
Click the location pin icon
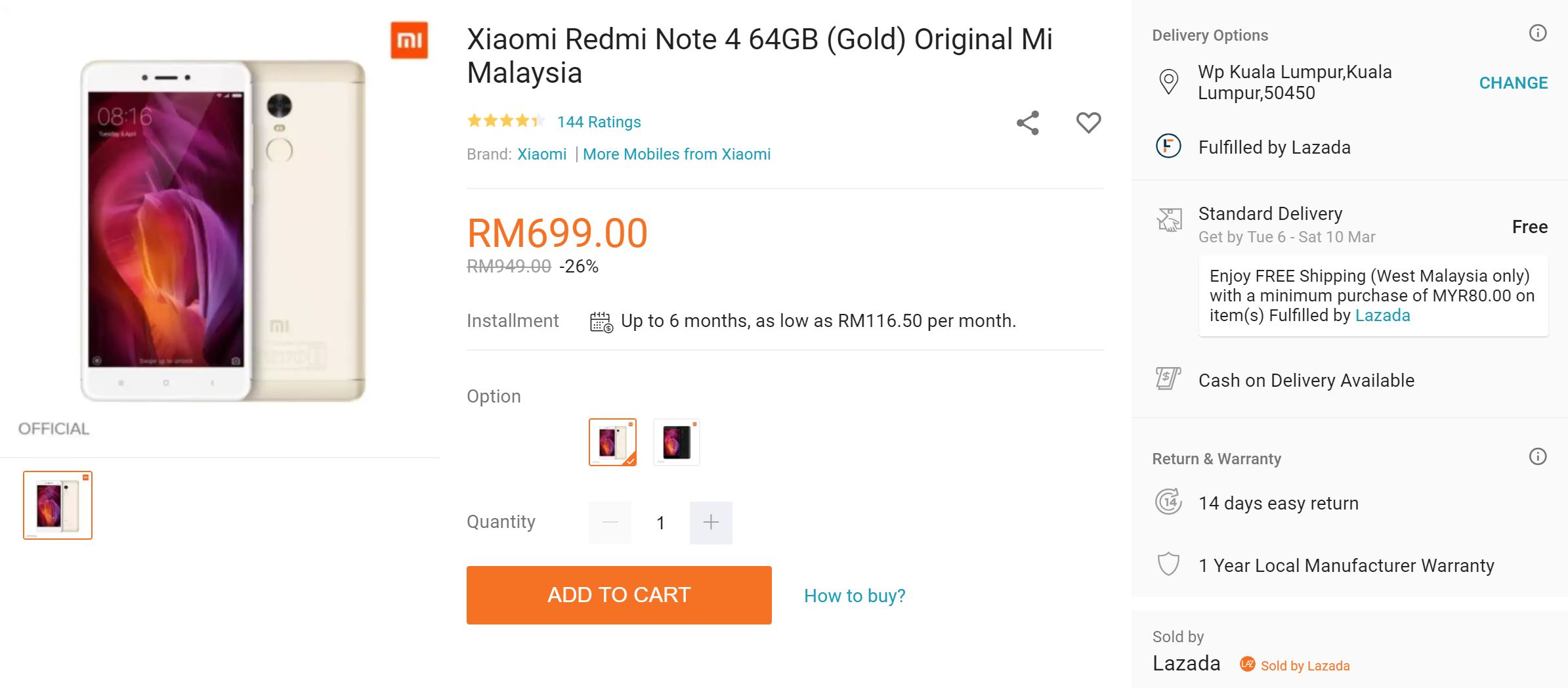(x=1168, y=82)
